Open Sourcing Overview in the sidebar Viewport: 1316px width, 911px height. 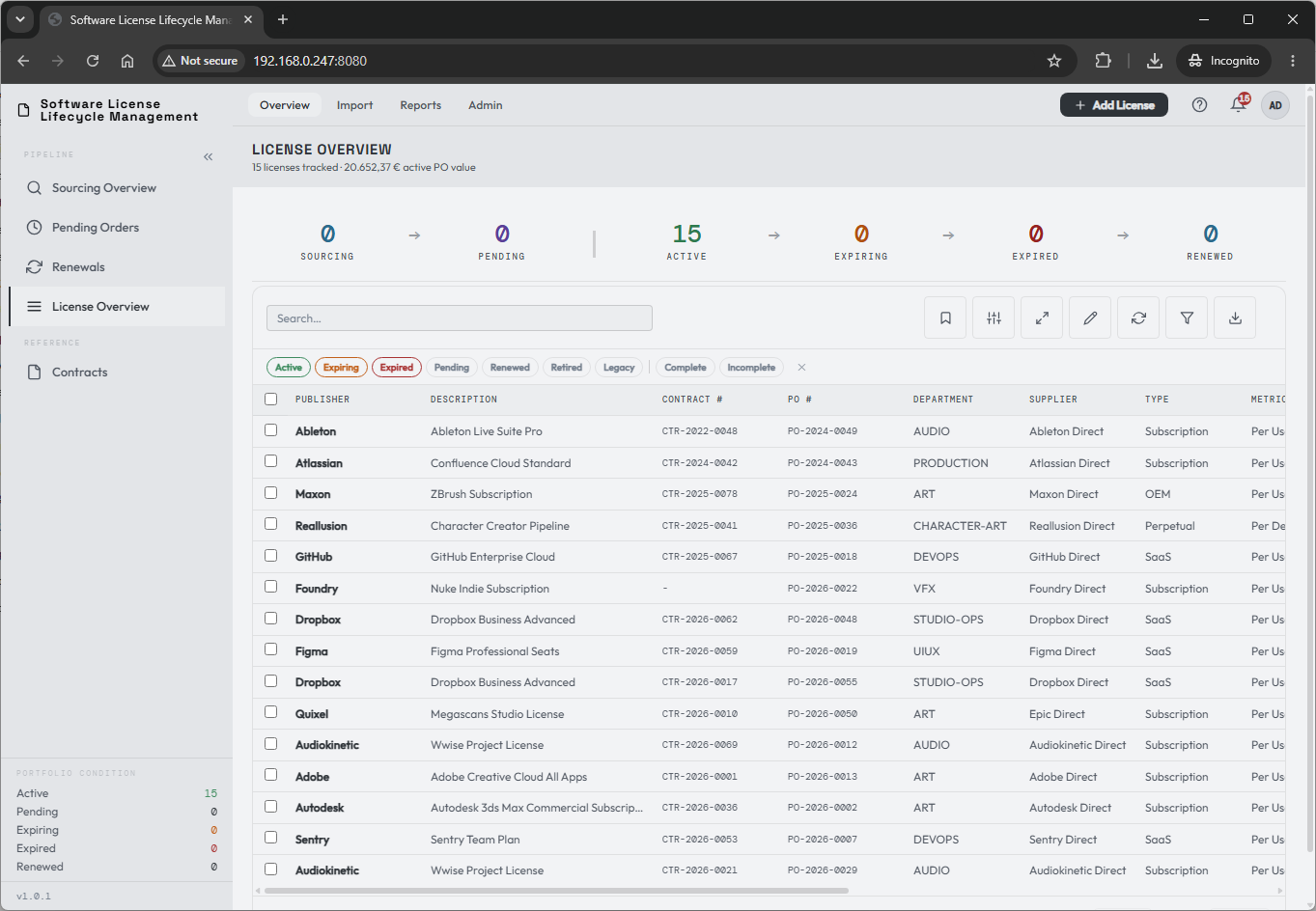(117, 188)
